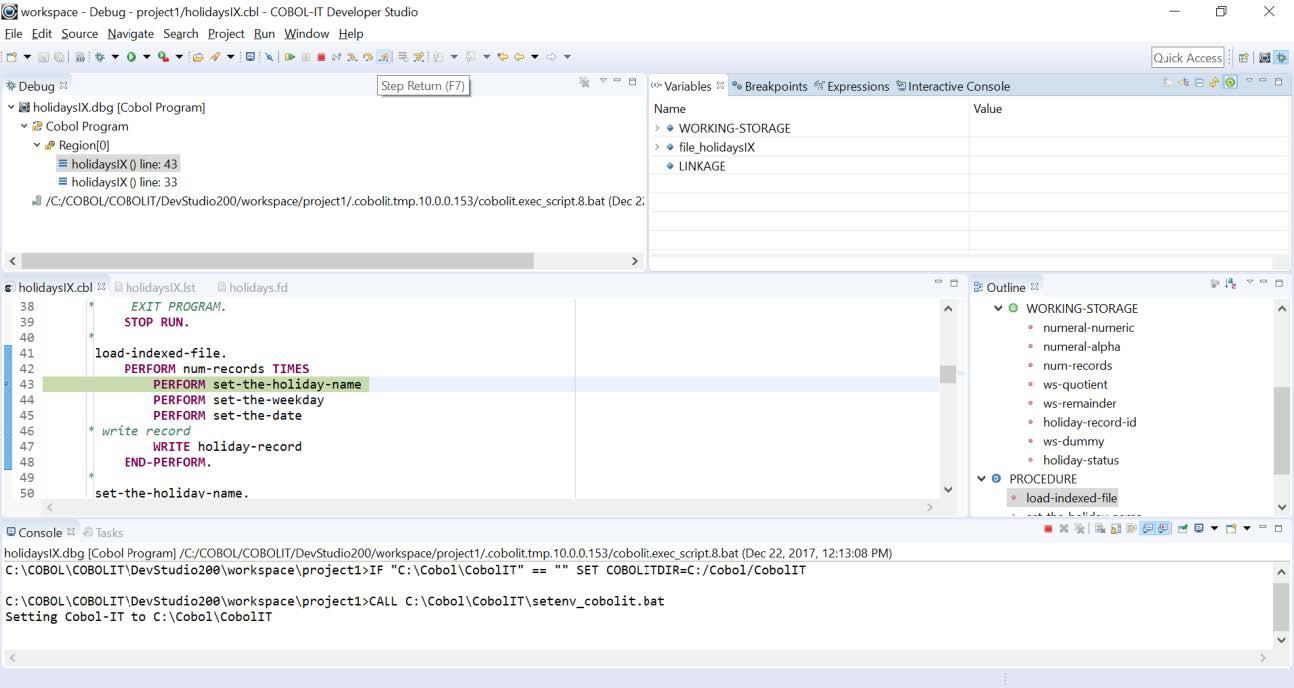Open the holidays.fd editor tab

(257, 287)
